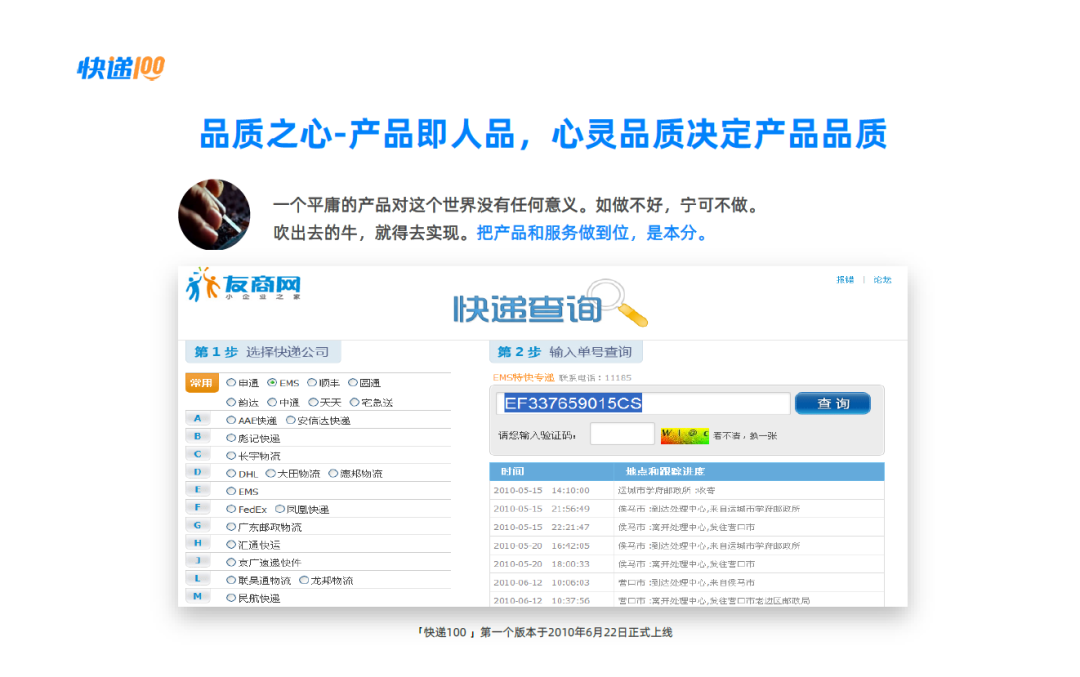Click the 看不清，换一张 captcha refresh link
The height and width of the screenshot is (677, 1080).
pyautogui.click(x=745, y=436)
